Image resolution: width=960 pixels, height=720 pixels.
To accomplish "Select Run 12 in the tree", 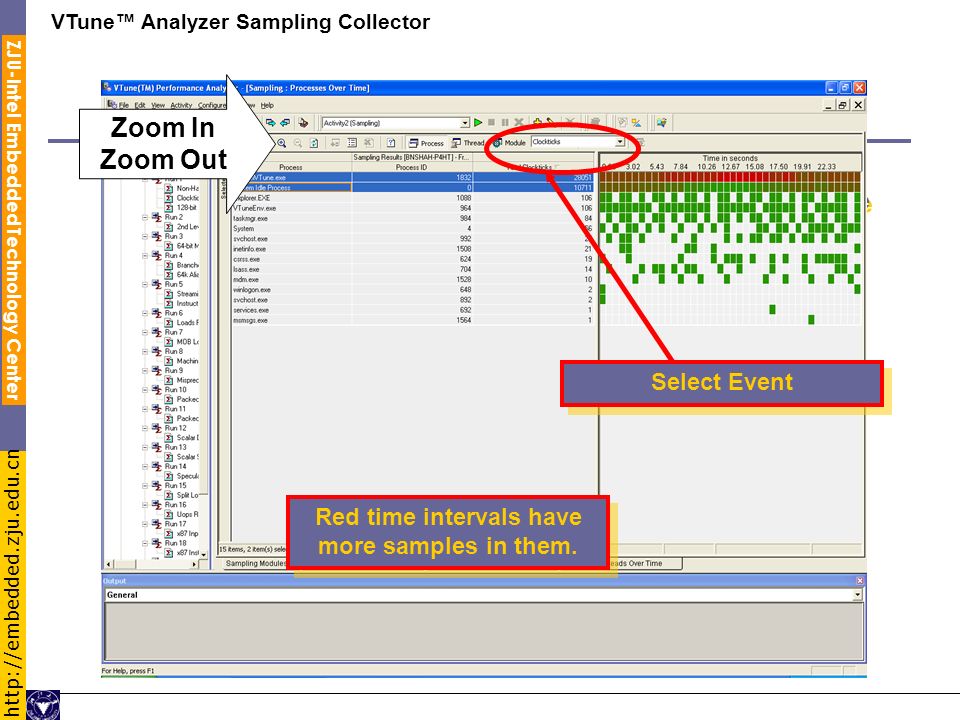I will [176, 428].
